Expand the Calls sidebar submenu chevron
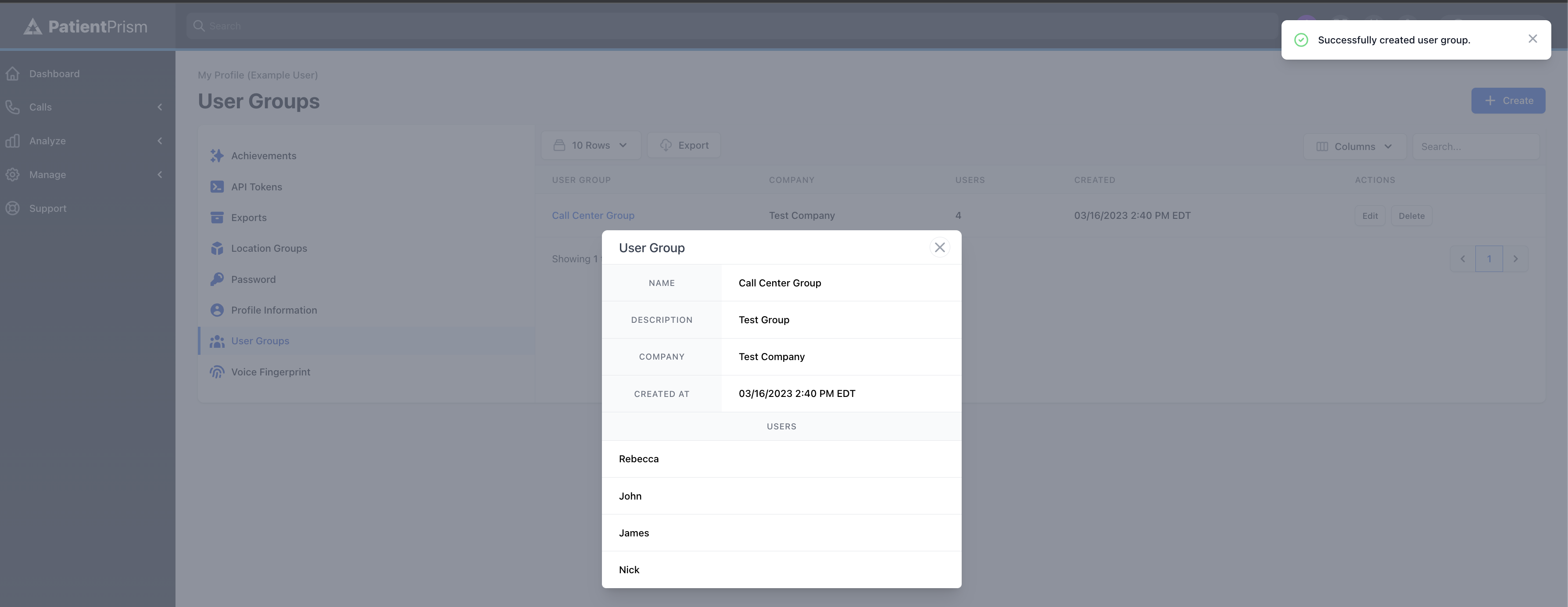 coord(160,107)
